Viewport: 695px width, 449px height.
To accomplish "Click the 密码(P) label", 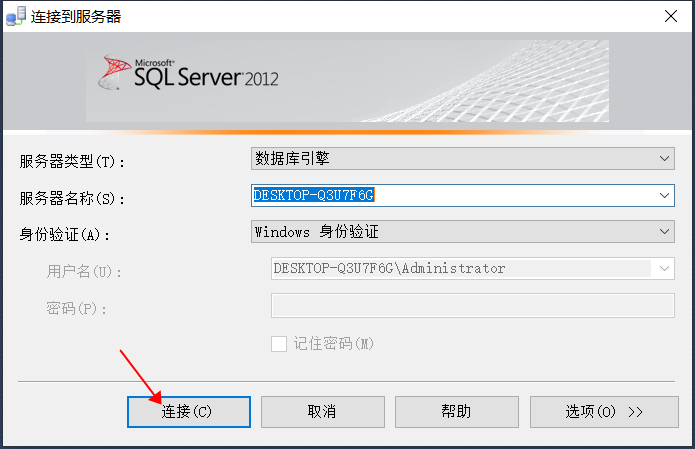I will [77, 308].
